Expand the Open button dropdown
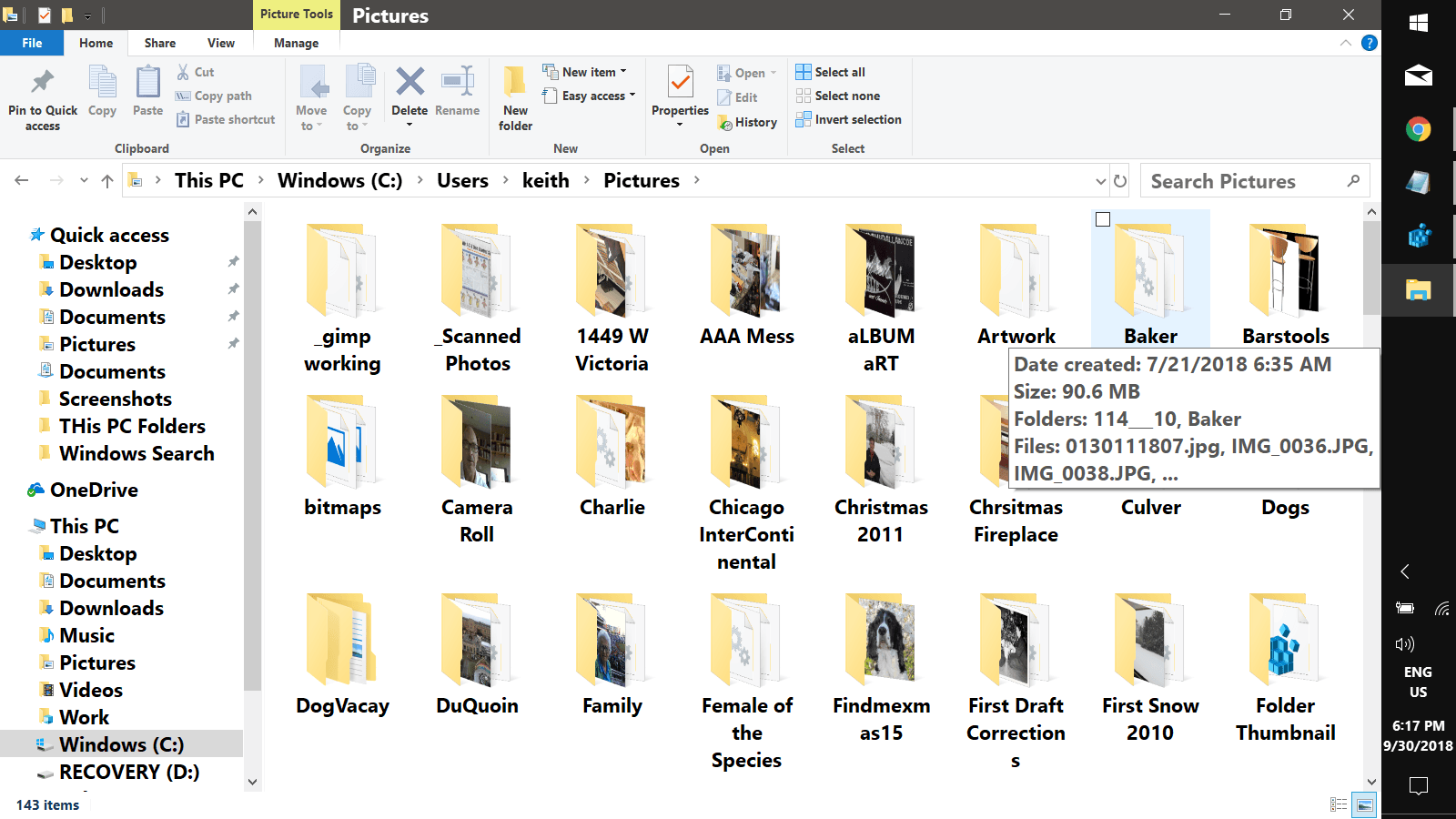 coord(773,73)
